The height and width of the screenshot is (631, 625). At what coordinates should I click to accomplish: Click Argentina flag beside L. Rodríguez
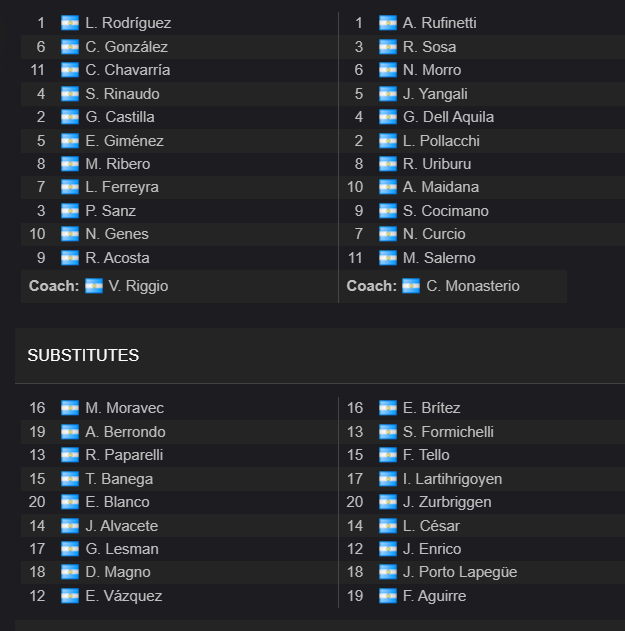tap(70, 23)
